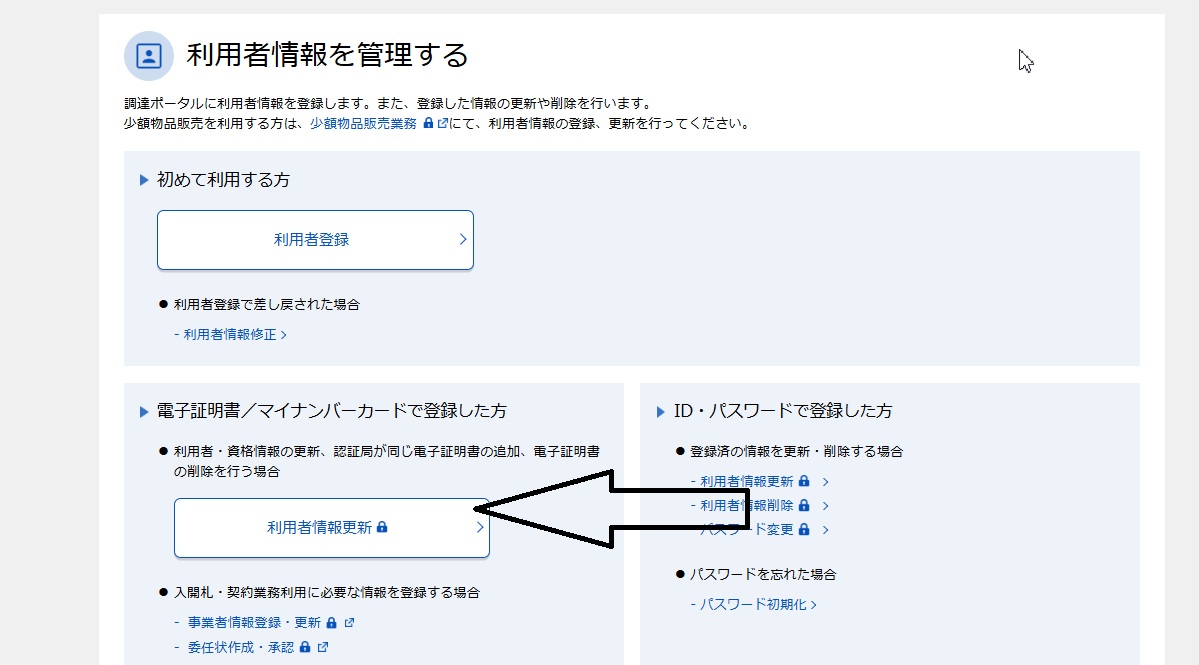Click the triangle beside ID・パスワードで登録した方
Image resolution: width=1199 pixels, height=665 pixels.
click(x=660, y=411)
